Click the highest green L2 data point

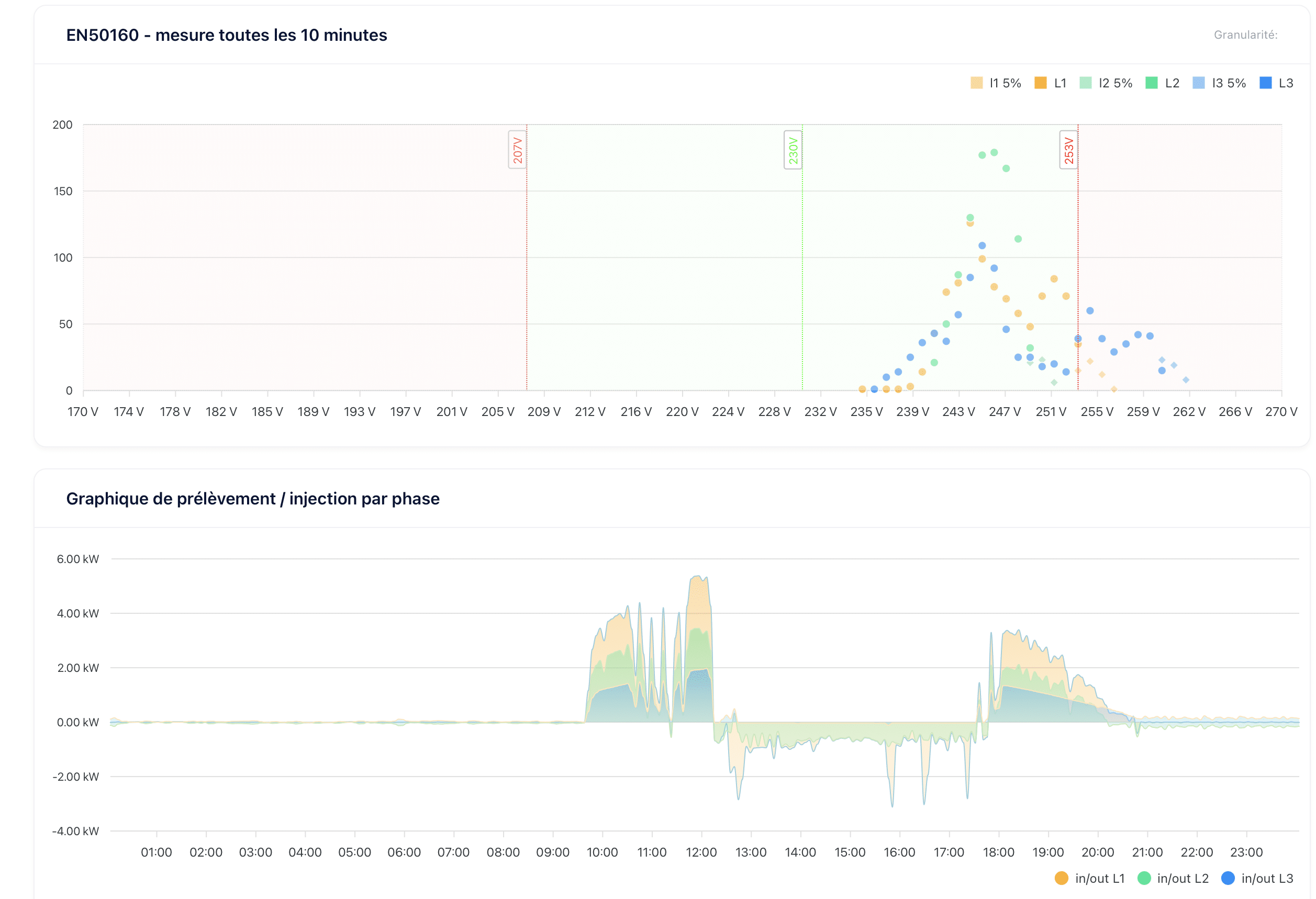click(994, 153)
